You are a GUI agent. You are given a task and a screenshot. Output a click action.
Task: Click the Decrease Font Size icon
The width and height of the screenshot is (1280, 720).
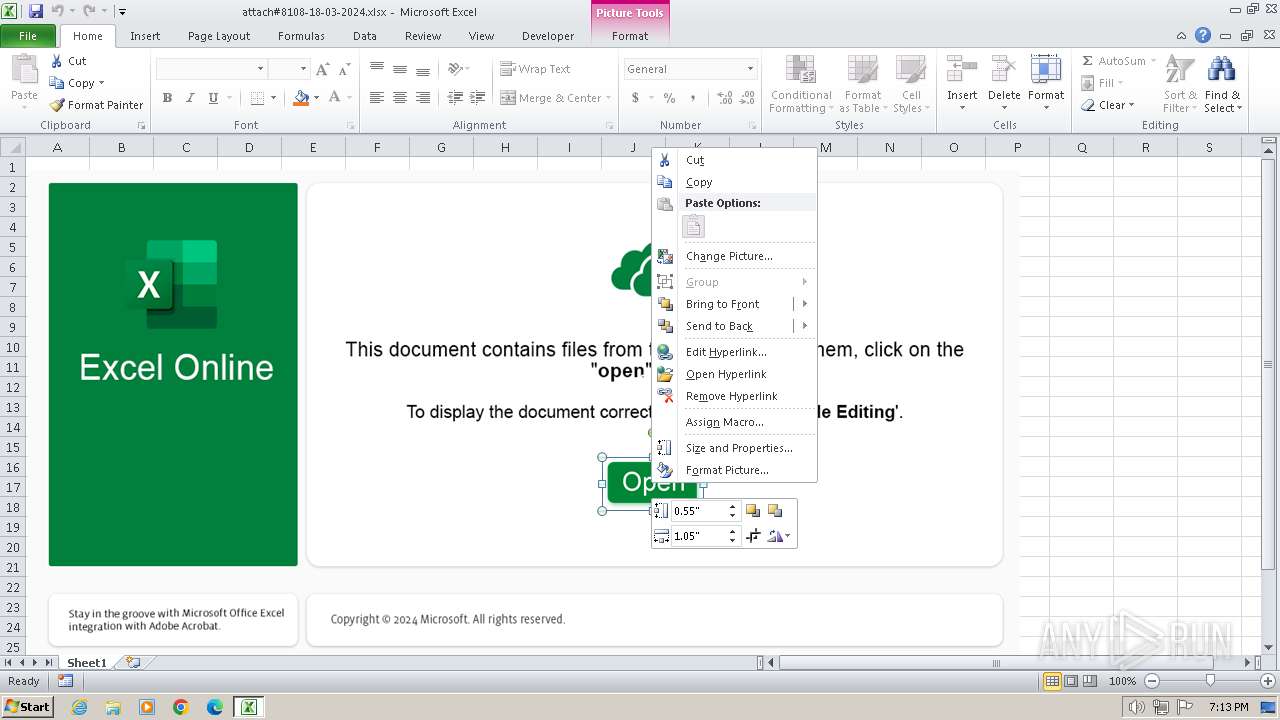click(x=345, y=69)
